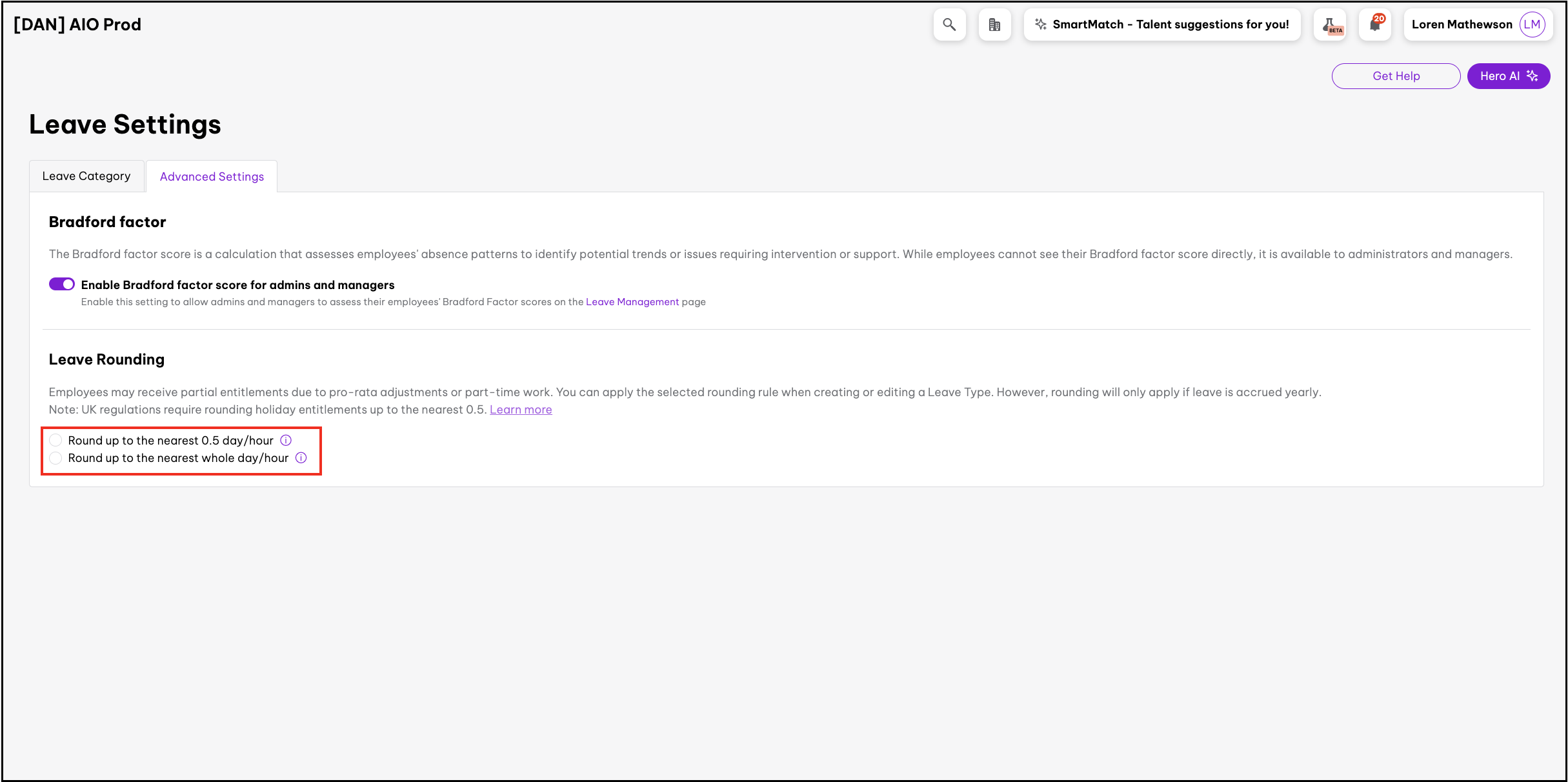The height and width of the screenshot is (782, 1568).
Task: Launch the Hero AI button
Action: click(x=1508, y=76)
